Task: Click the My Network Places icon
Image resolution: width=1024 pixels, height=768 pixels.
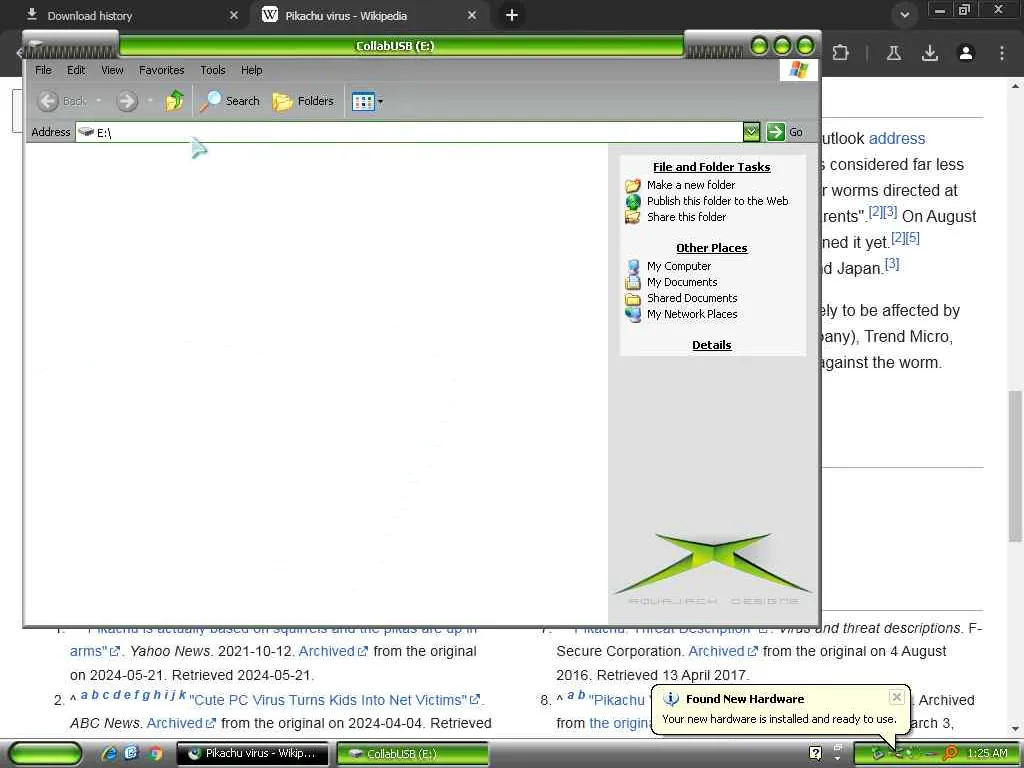Action: pos(633,314)
